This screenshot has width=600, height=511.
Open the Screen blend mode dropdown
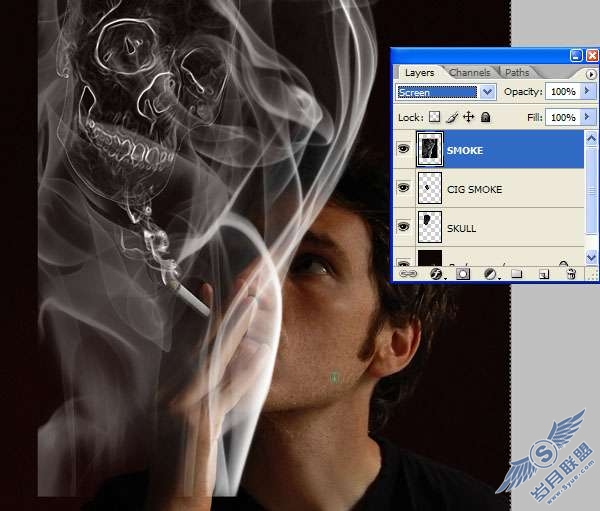tap(446, 92)
